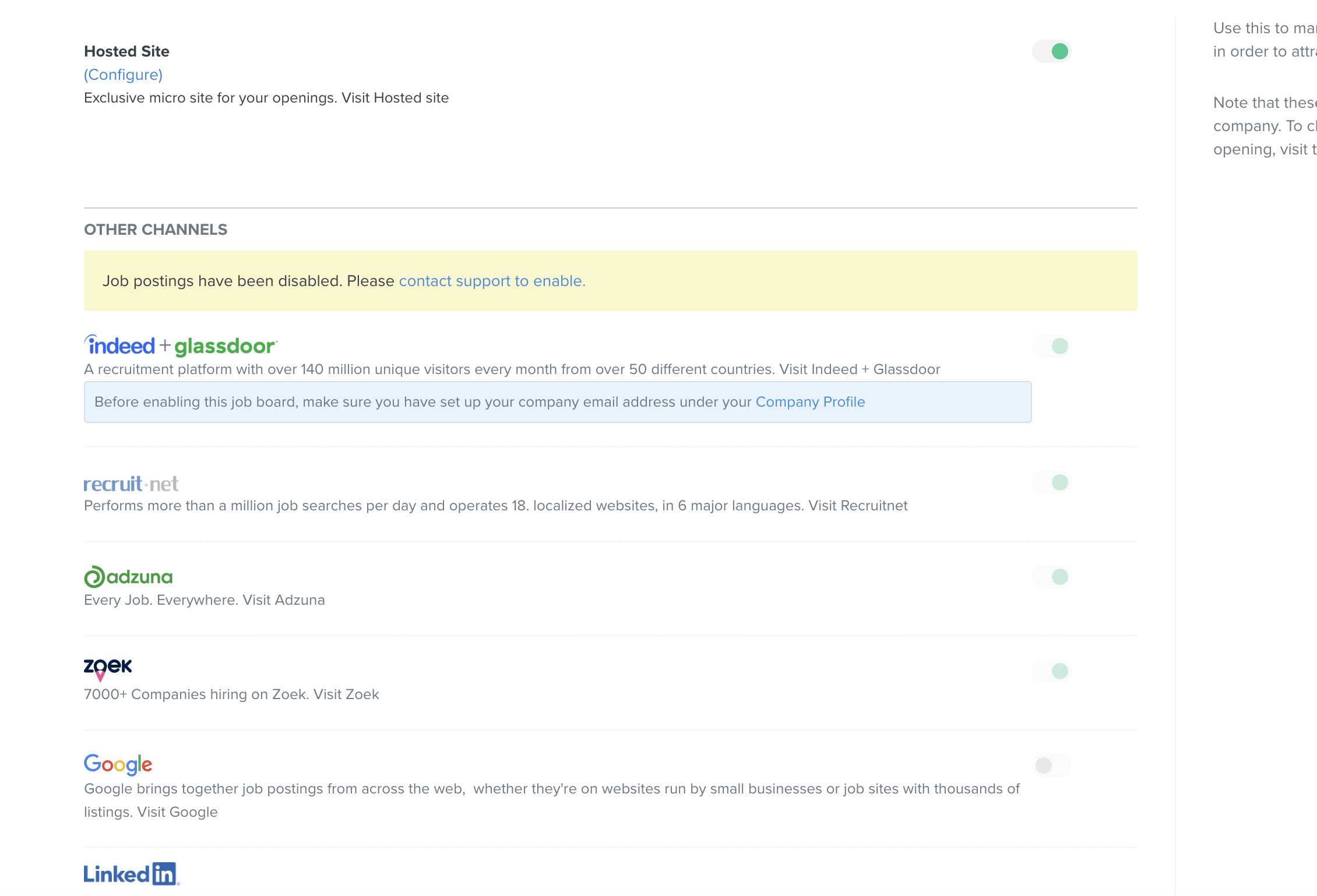The image size is (1317, 896).
Task: Click the Indeed '140 million unique visitors' description
Action: [x=512, y=369]
